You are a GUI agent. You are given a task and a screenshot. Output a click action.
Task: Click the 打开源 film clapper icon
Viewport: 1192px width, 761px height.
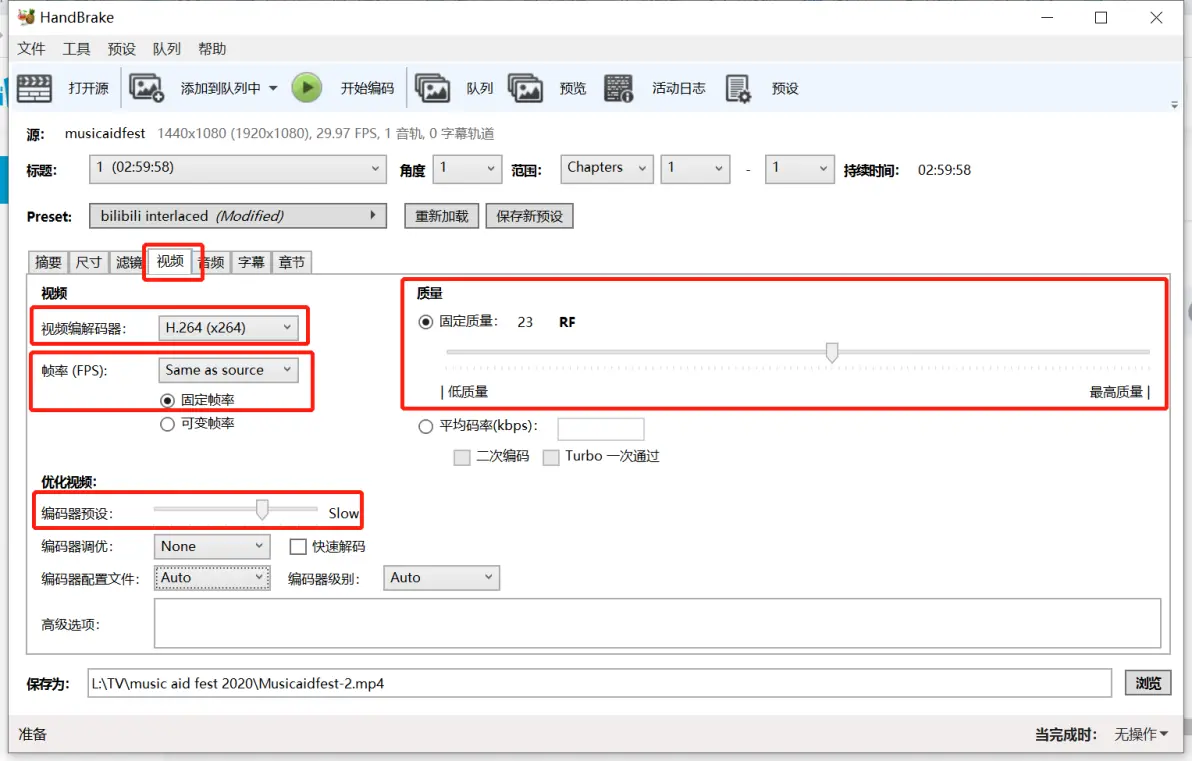[34, 88]
